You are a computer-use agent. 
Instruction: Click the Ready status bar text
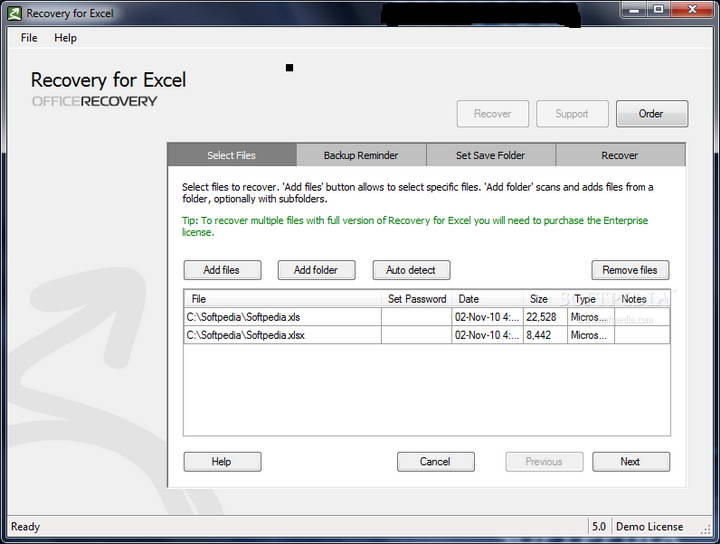(25, 527)
